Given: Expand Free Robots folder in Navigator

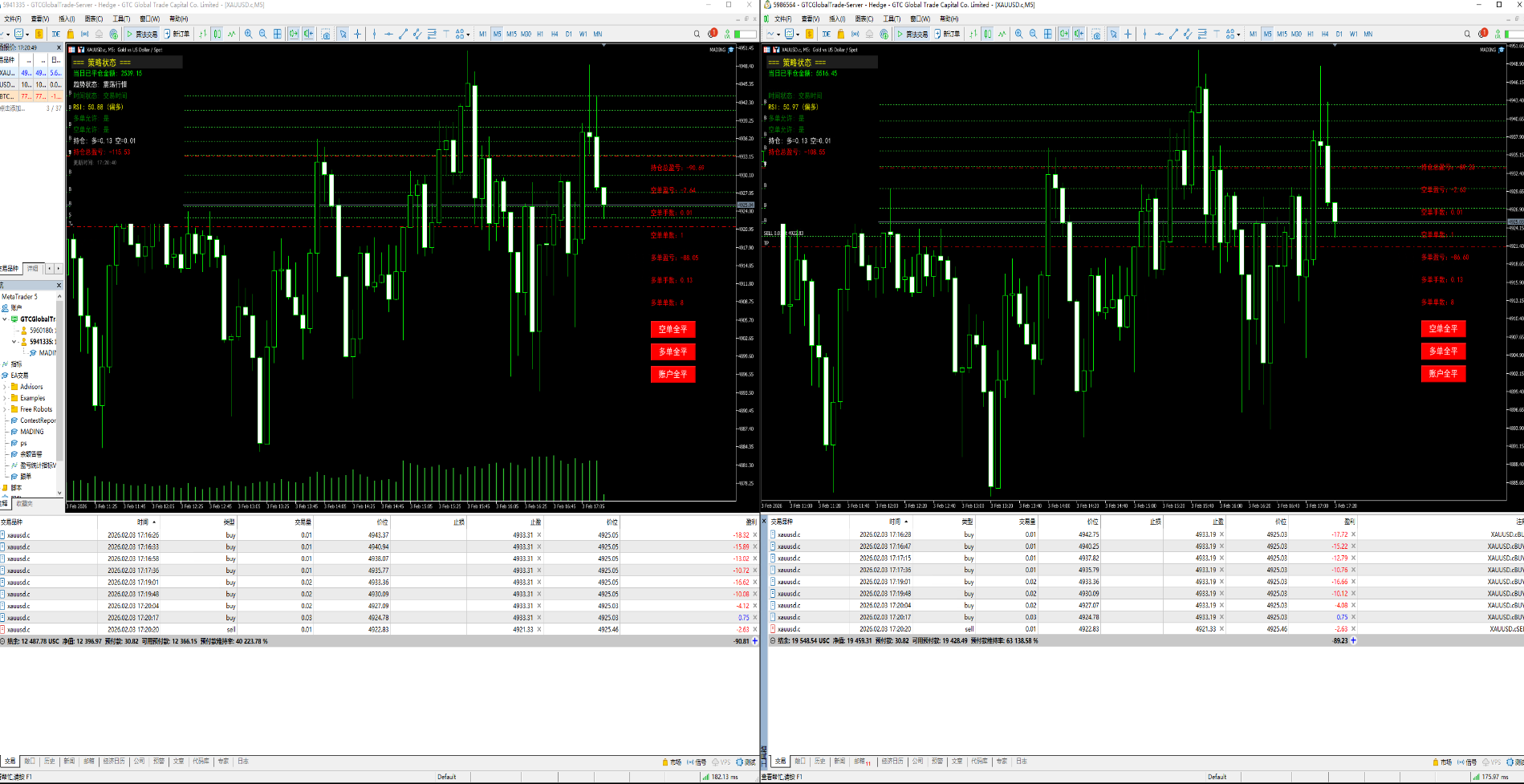Looking at the screenshot, I should point(5,409).
